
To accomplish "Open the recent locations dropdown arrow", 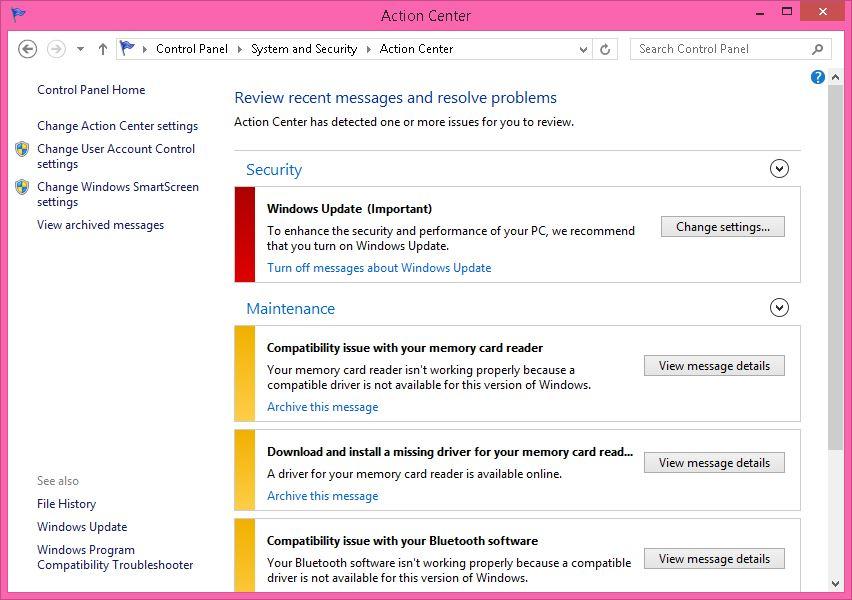I will [80, 49].
